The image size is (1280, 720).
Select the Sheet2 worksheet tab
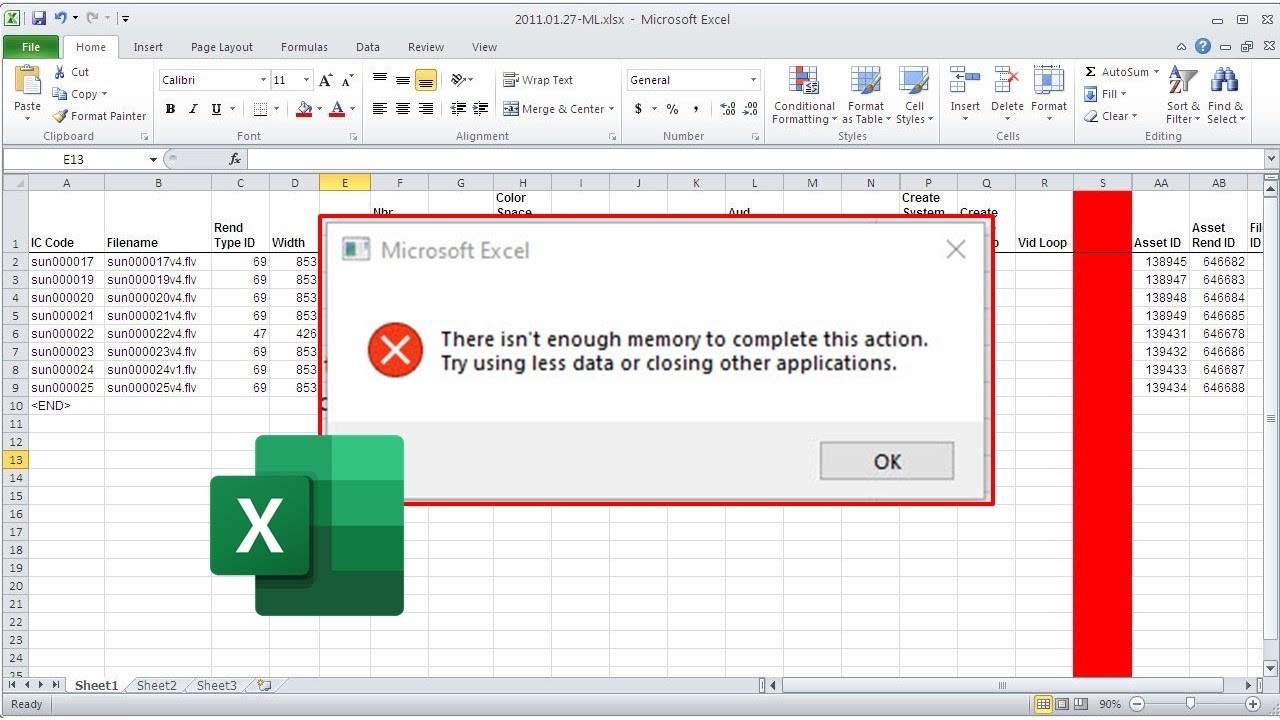click(156, 686)
